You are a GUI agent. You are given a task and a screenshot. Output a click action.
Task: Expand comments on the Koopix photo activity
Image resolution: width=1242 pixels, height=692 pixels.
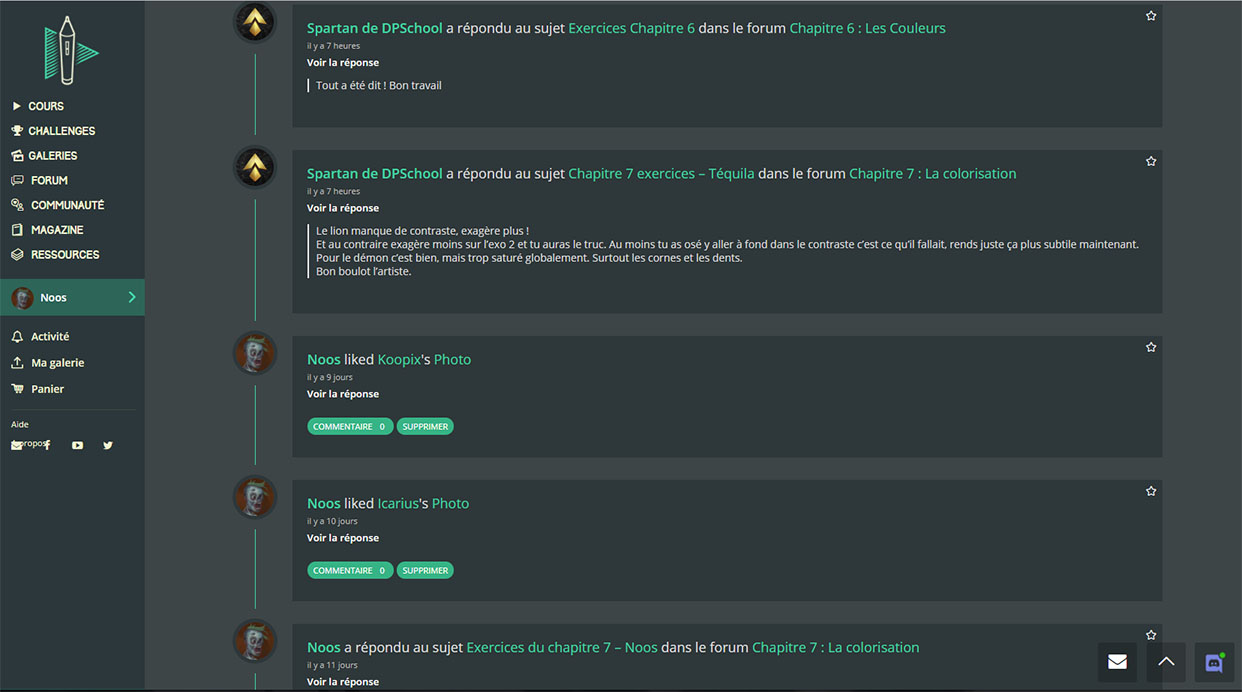click(x=349, y=427)
